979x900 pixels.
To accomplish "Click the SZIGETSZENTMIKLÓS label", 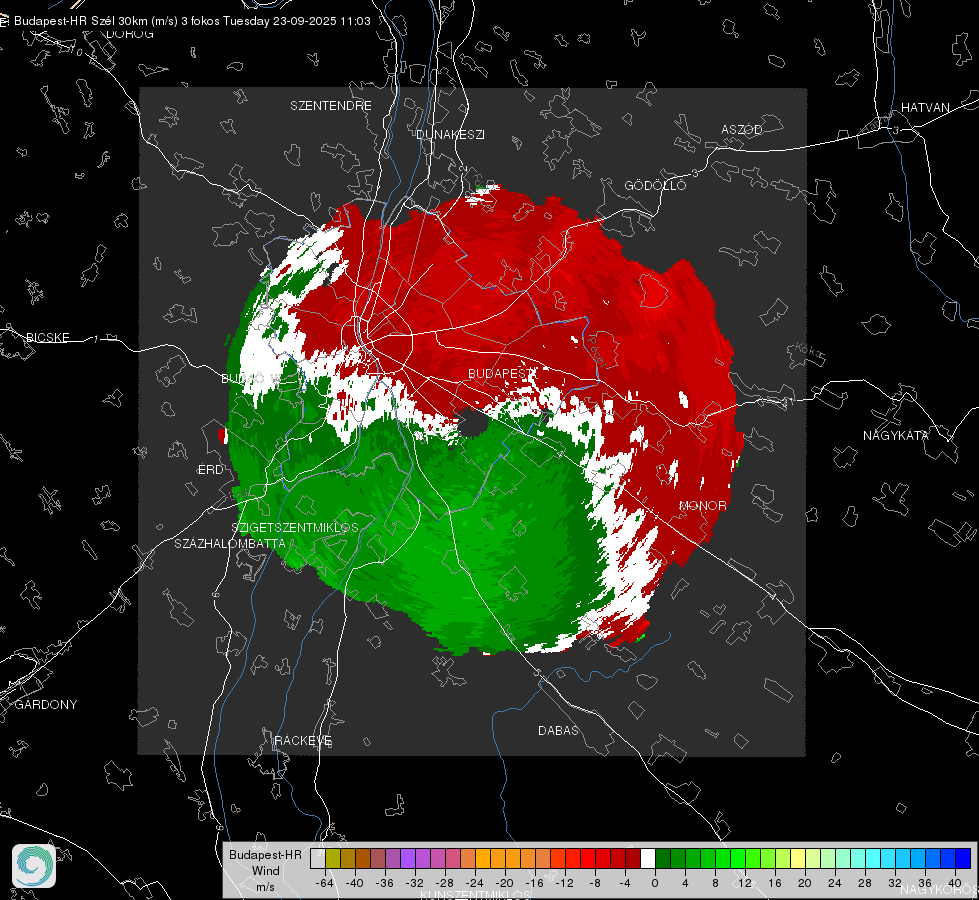I will [x=295, y=527].
